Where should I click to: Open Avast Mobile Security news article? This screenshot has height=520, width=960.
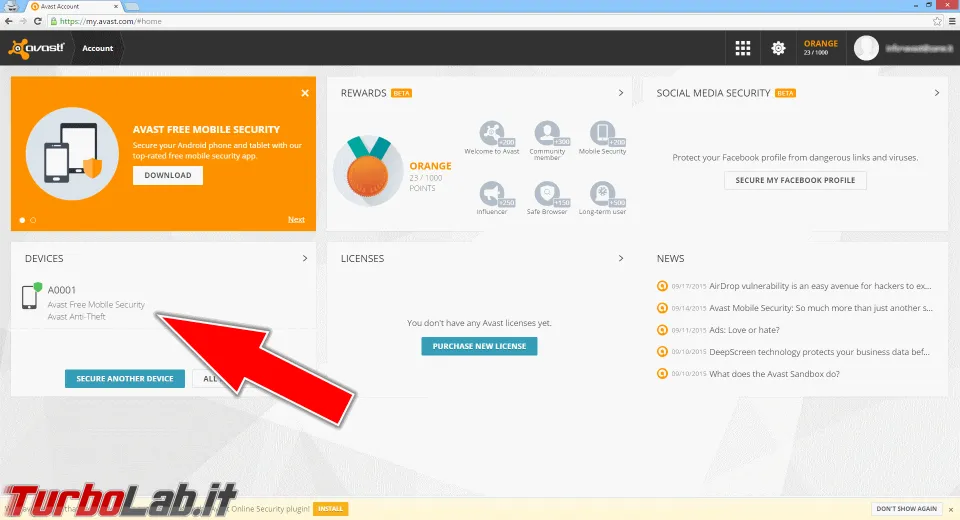[820, 308]
